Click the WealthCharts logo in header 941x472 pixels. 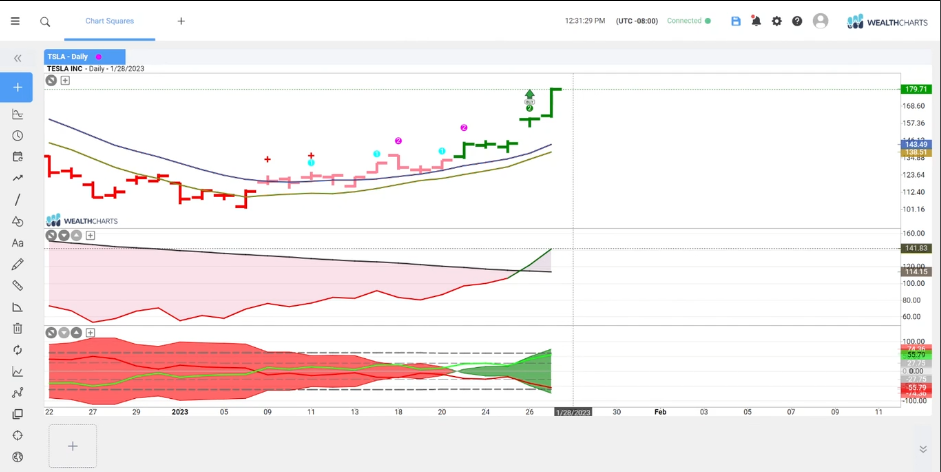(x=887, y=22)
